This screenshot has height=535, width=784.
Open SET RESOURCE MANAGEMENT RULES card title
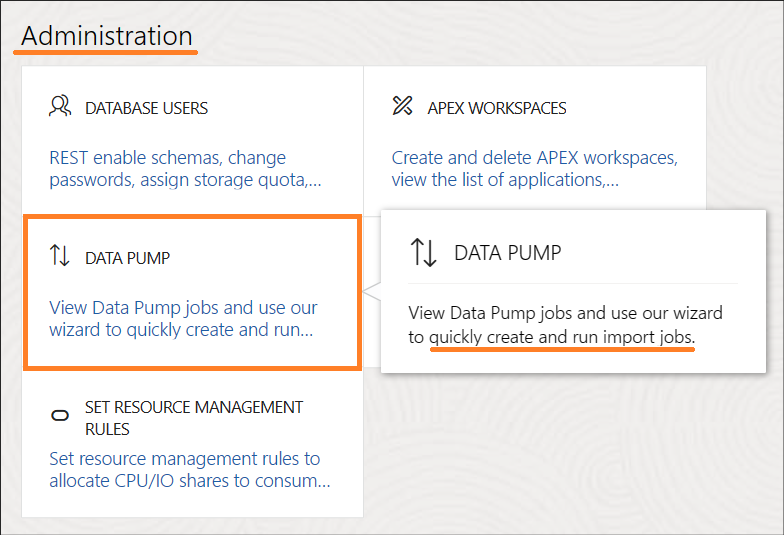[x=194, y=418]
